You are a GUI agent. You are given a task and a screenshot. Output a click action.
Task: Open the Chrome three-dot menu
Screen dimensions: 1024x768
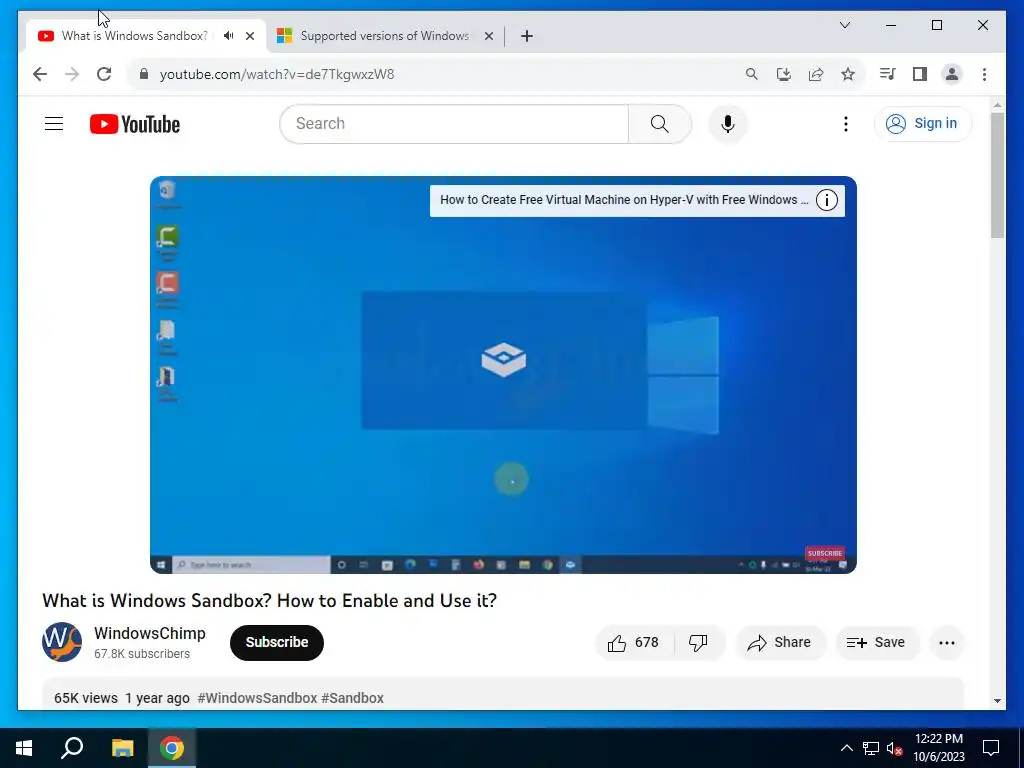click(984, 74)
